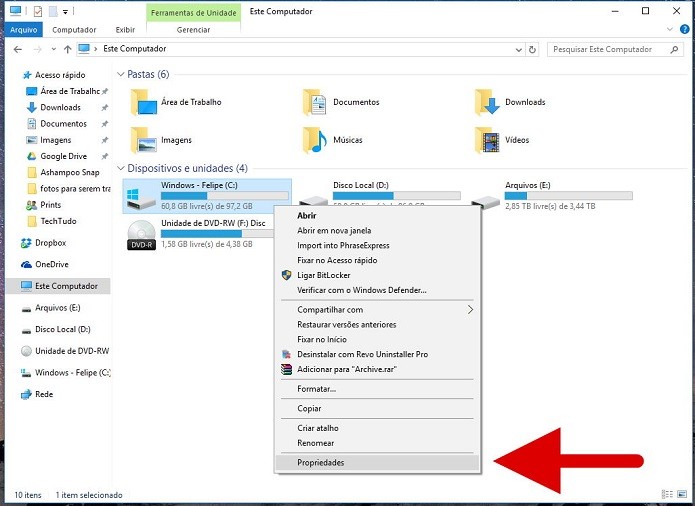Viewport: 695px width, 506px height.
Task: Click the help question mark icon
Action: [685, 30]
